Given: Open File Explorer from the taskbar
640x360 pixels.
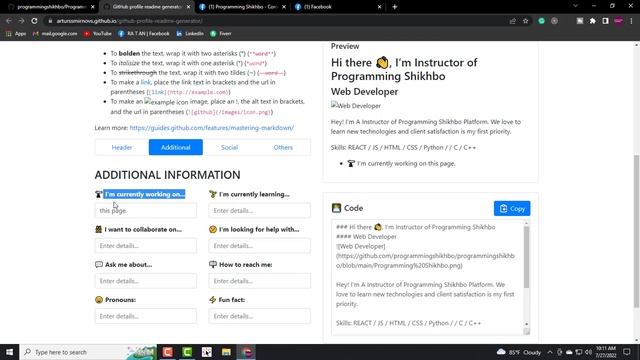Looking at the screenshot, I should (x=226, y=352).
